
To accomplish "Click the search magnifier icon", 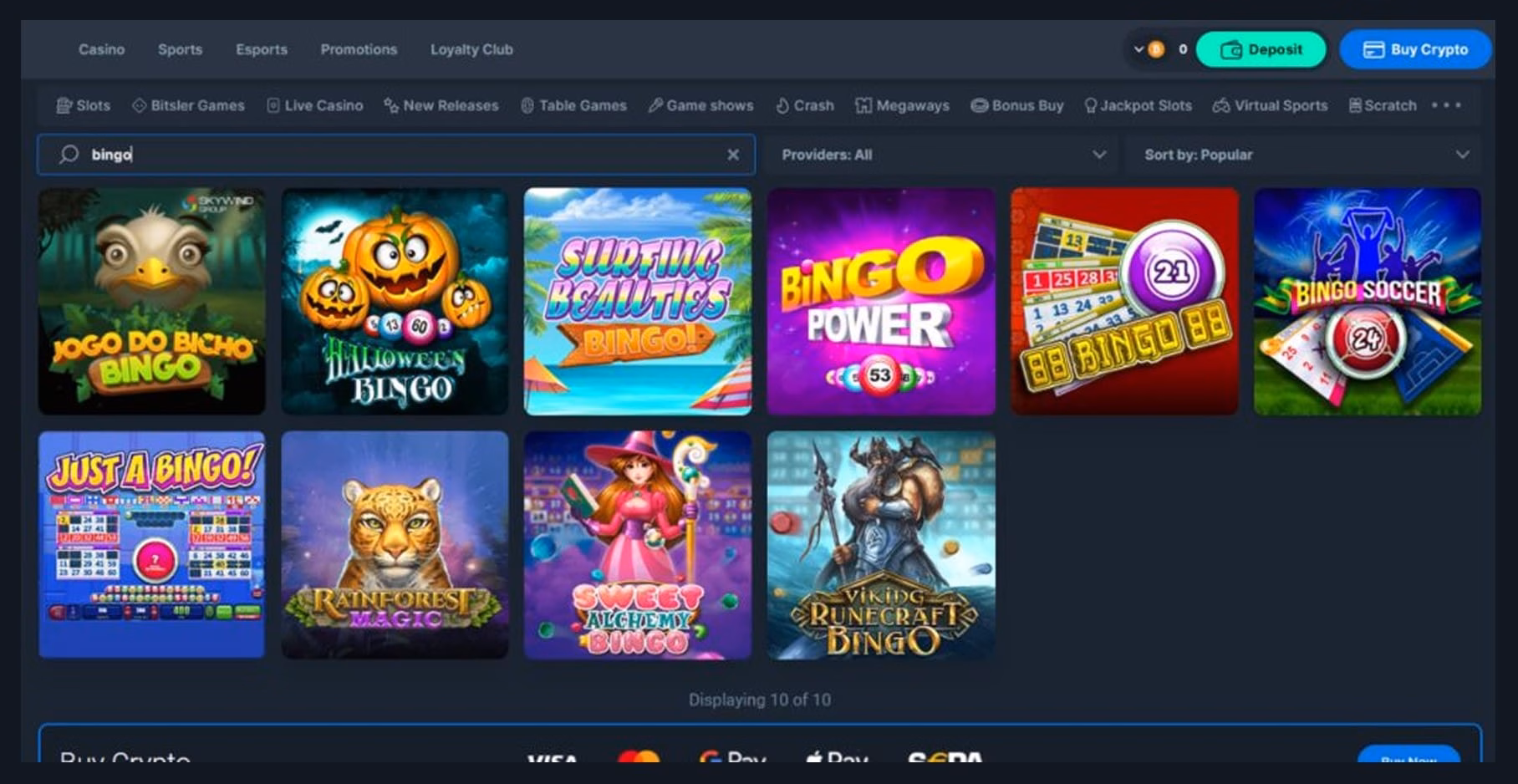I will (x=69, y=155).
